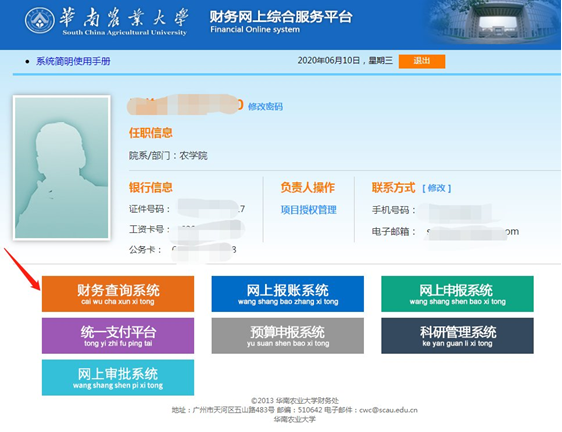Click the 银行信息 heading
This screenshot has height=432, width=562.
pos(151,187)
